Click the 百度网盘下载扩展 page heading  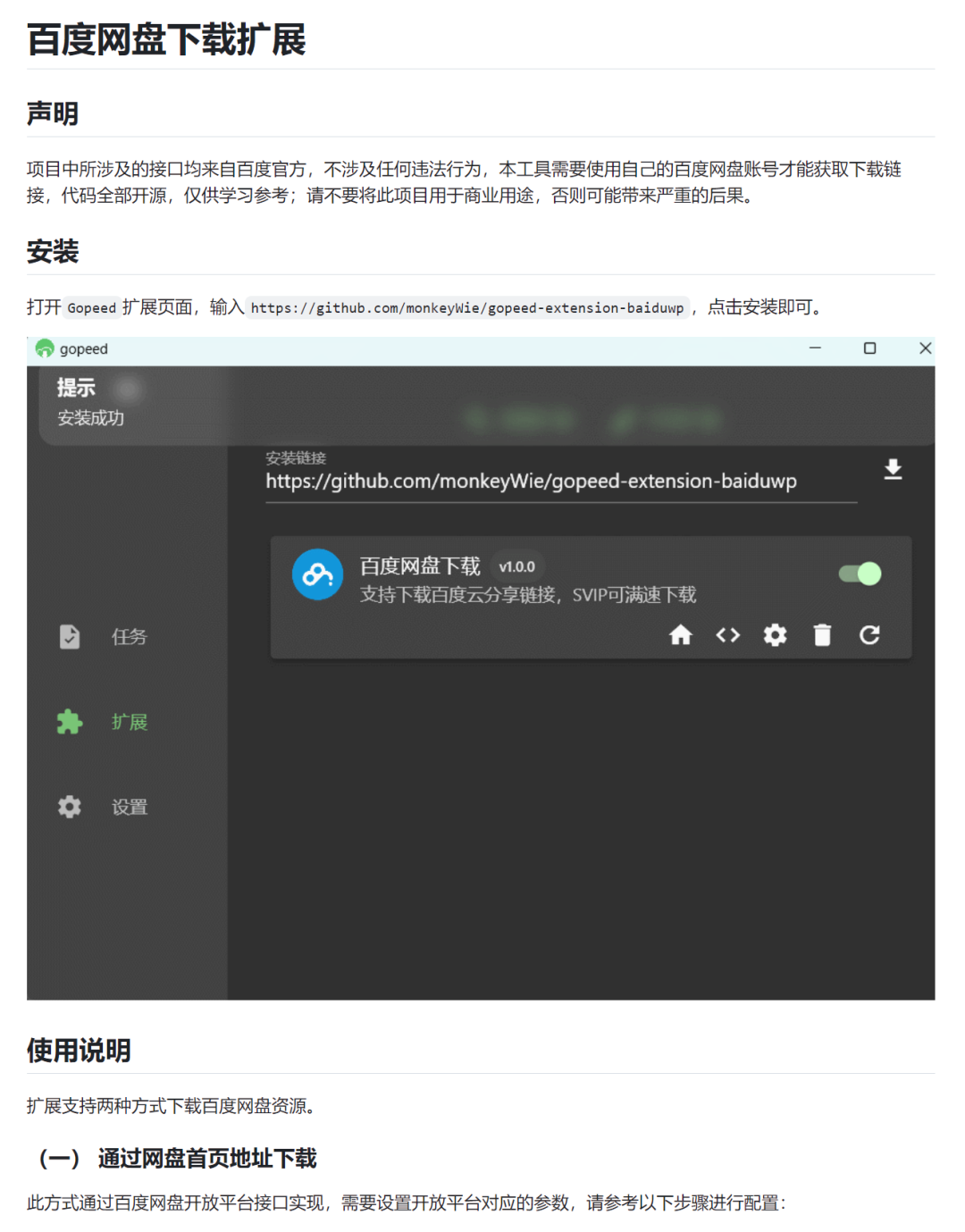pos(166,40)
